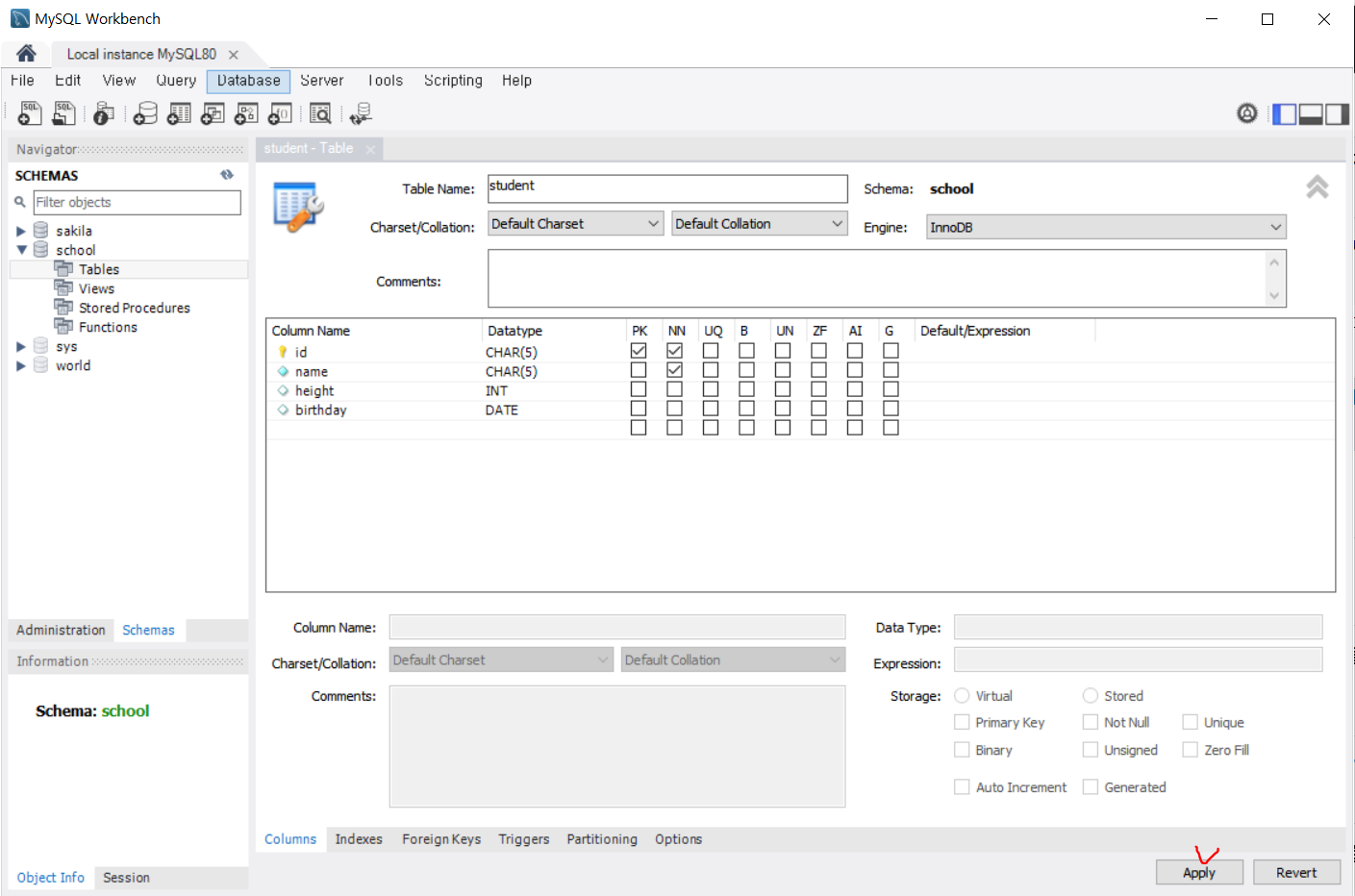Collapse the school schema tree
The image size is (1355, 896).
click(21, 250)
